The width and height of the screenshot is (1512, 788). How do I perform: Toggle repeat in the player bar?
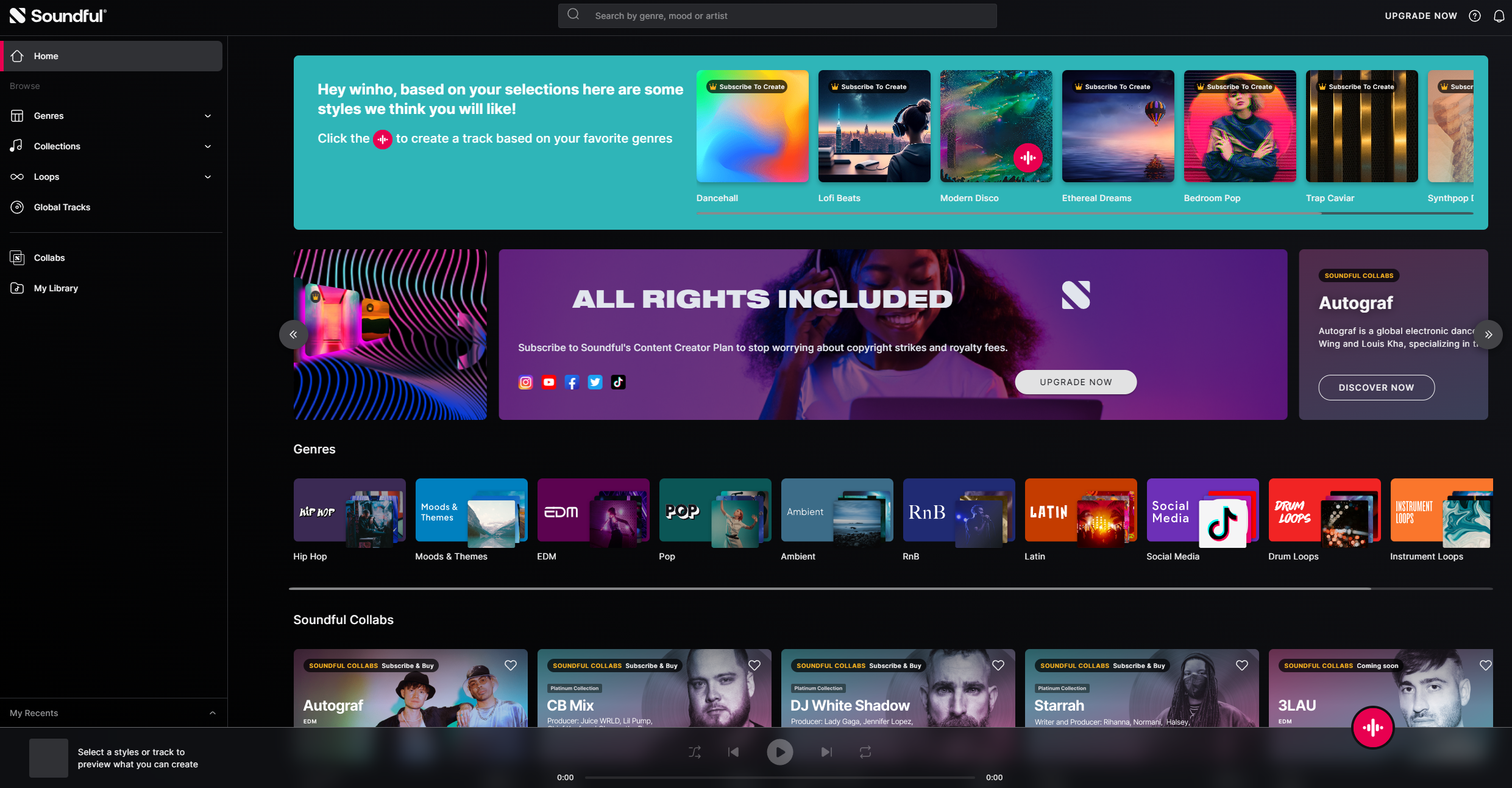(x=865, y=752)
